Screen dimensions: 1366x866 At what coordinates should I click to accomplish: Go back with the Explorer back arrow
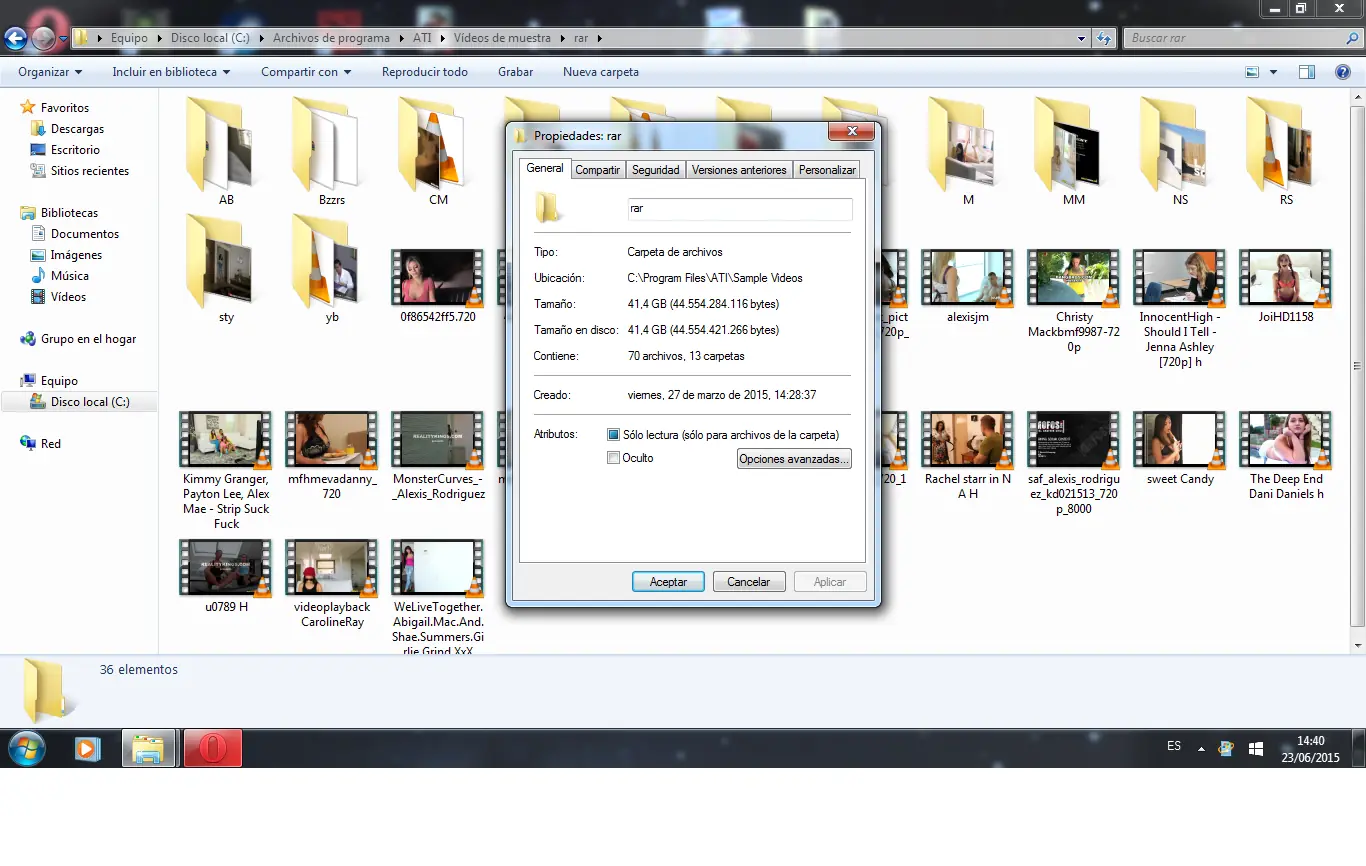[x=15, y=38]
